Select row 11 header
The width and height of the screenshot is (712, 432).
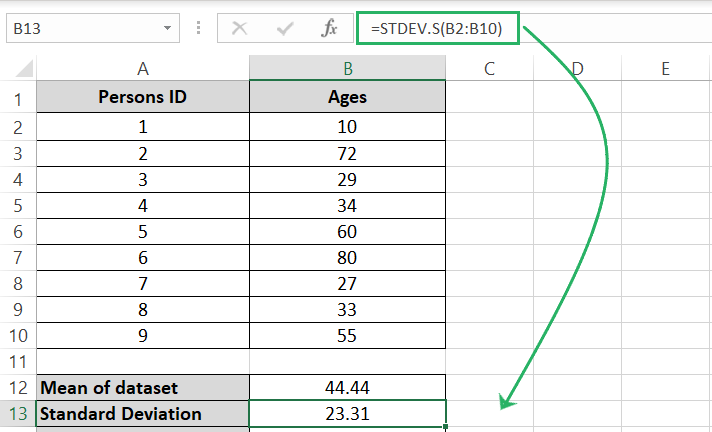[18, 360]
